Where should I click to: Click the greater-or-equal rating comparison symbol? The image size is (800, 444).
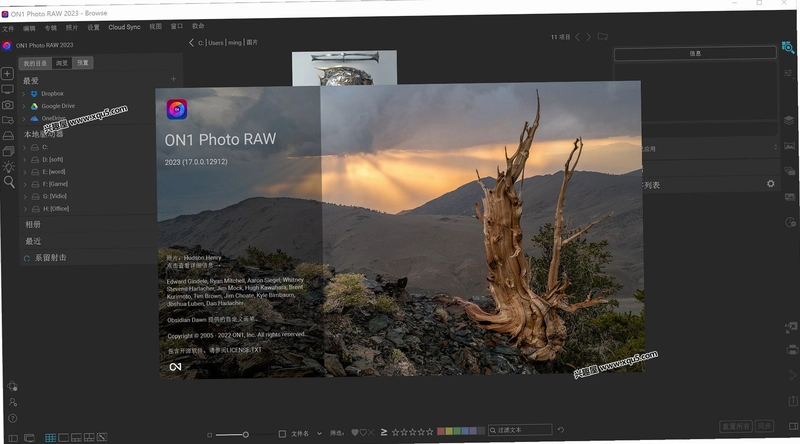pyautogui.click(x=384, y=432)
